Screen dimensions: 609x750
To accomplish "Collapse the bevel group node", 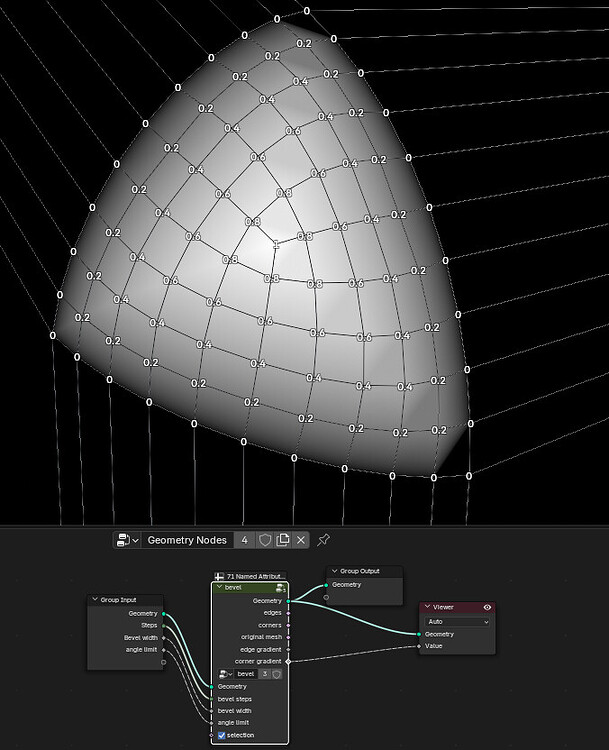I will (220, 587).
